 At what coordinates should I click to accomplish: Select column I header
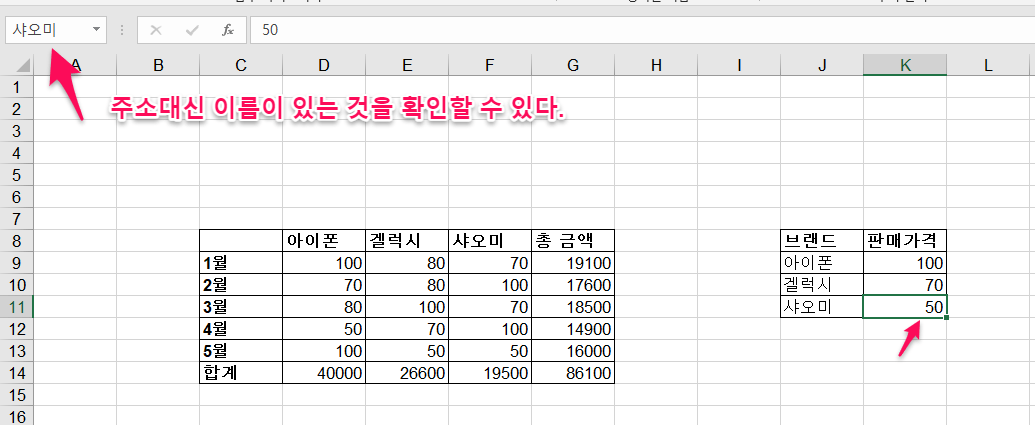tap(739, 65)
